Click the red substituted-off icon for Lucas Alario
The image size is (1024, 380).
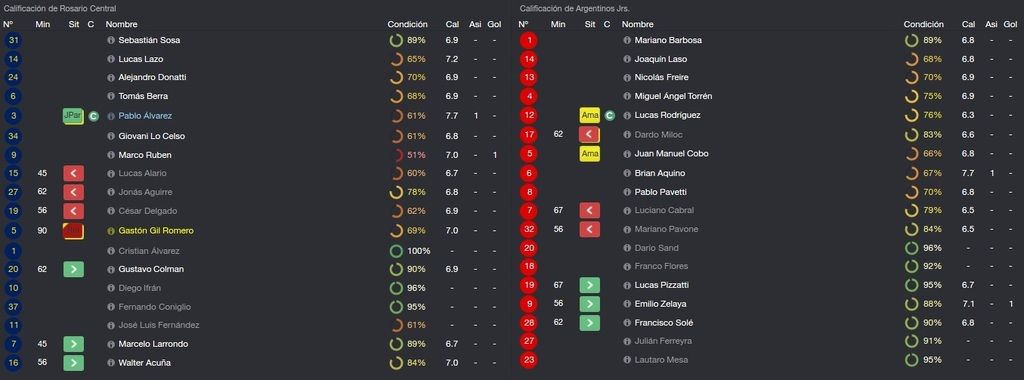pos(73,174)
